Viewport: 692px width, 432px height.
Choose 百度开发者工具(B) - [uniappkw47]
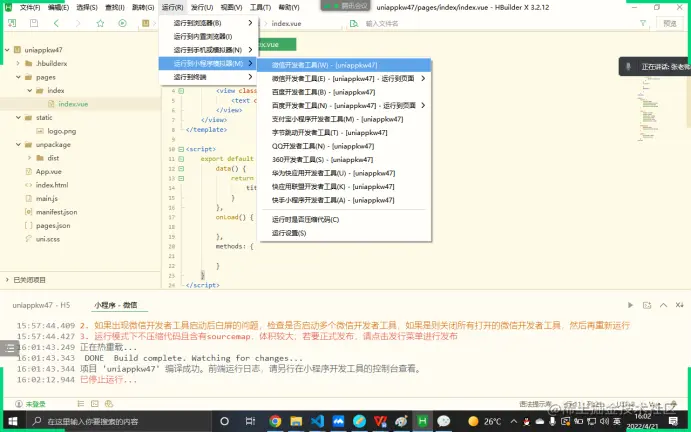[345, 92]
